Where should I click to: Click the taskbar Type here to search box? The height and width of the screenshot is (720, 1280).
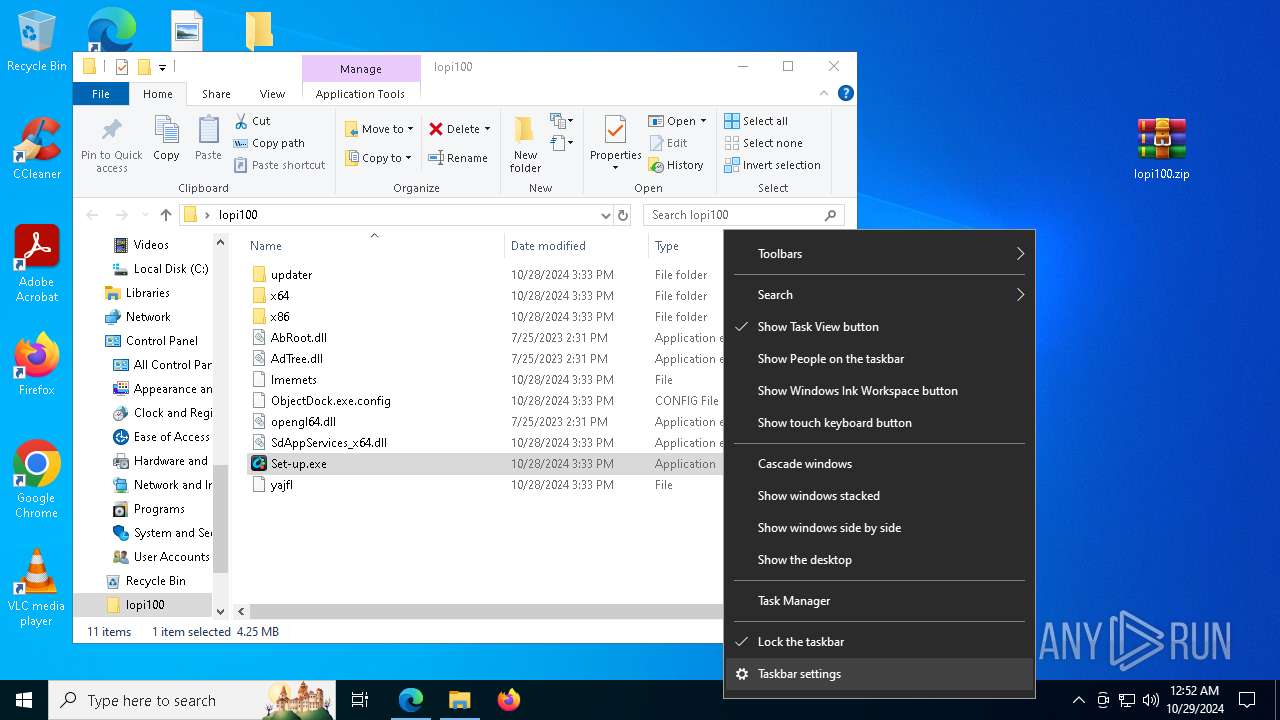point(192,700)
